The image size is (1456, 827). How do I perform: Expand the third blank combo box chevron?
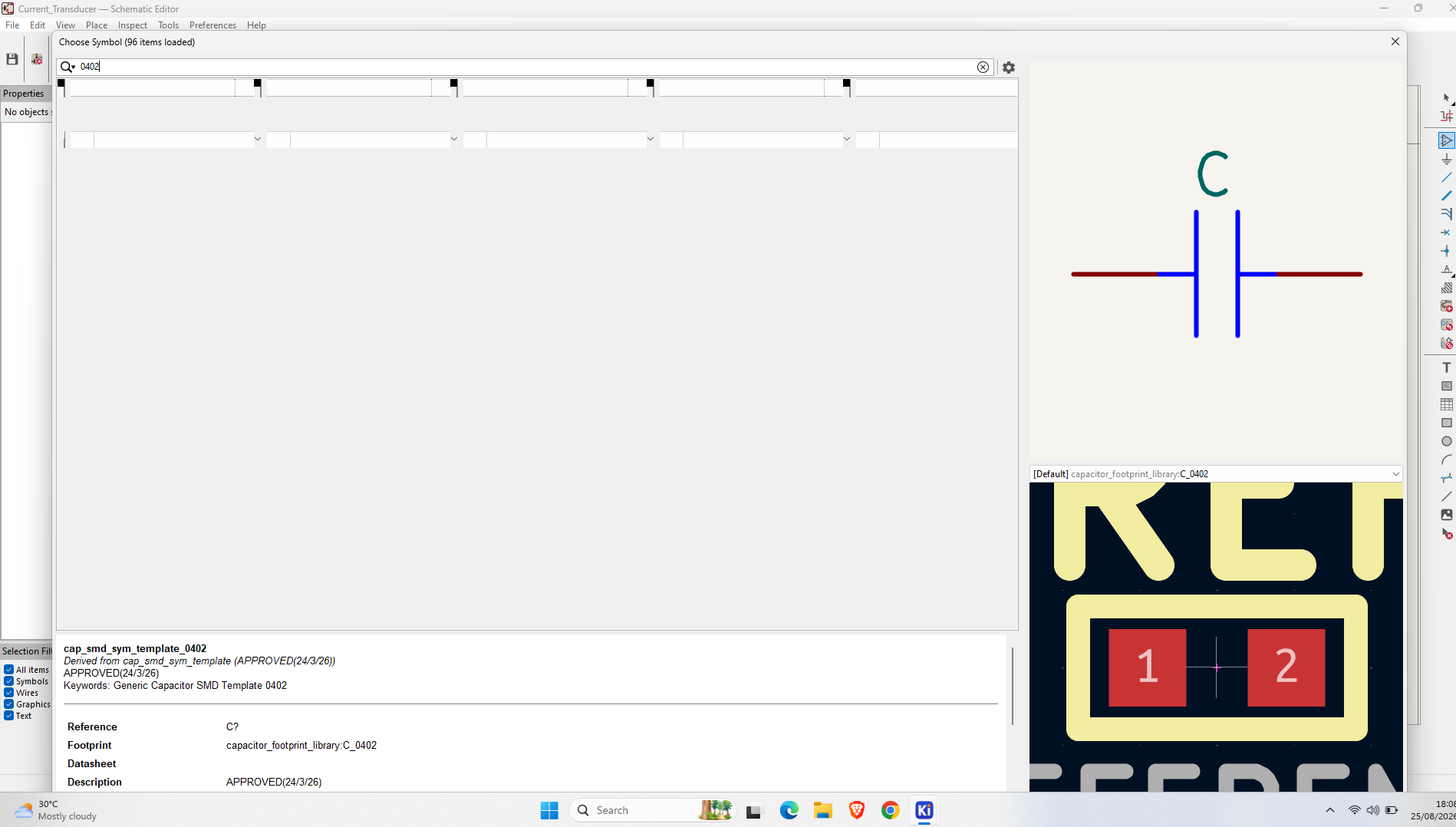[651, 140]
